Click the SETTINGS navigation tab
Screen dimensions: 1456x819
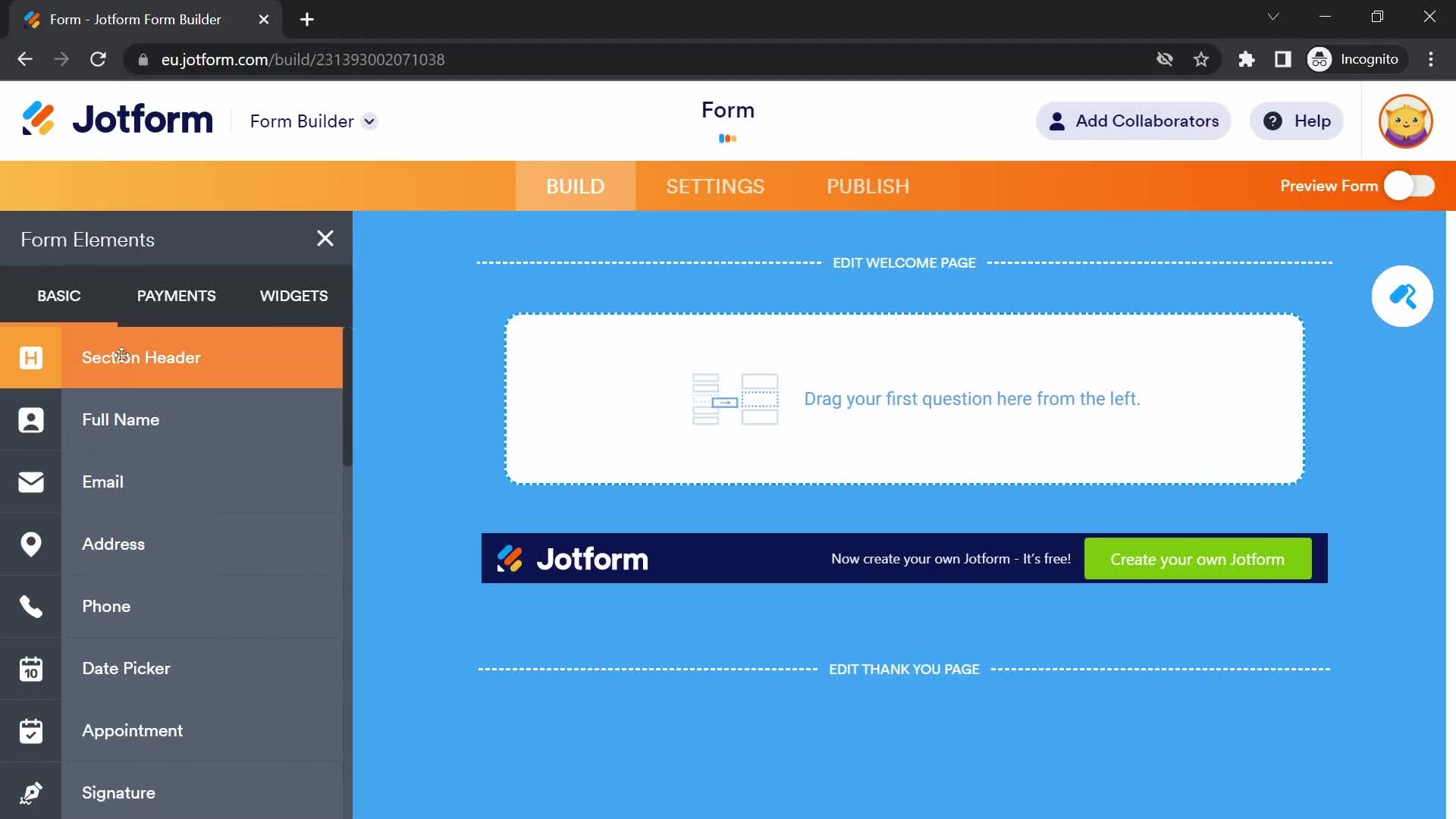[715, 186]
